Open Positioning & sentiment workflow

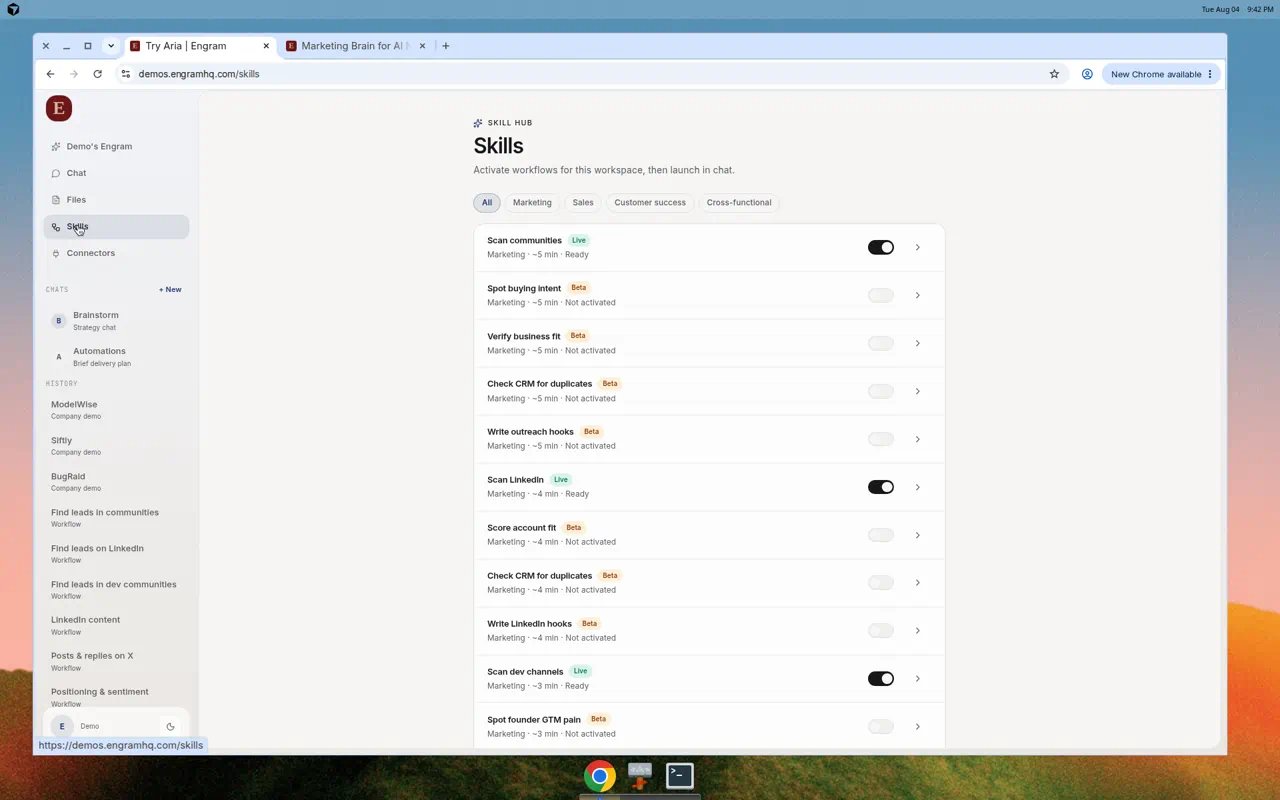point(116,697)
